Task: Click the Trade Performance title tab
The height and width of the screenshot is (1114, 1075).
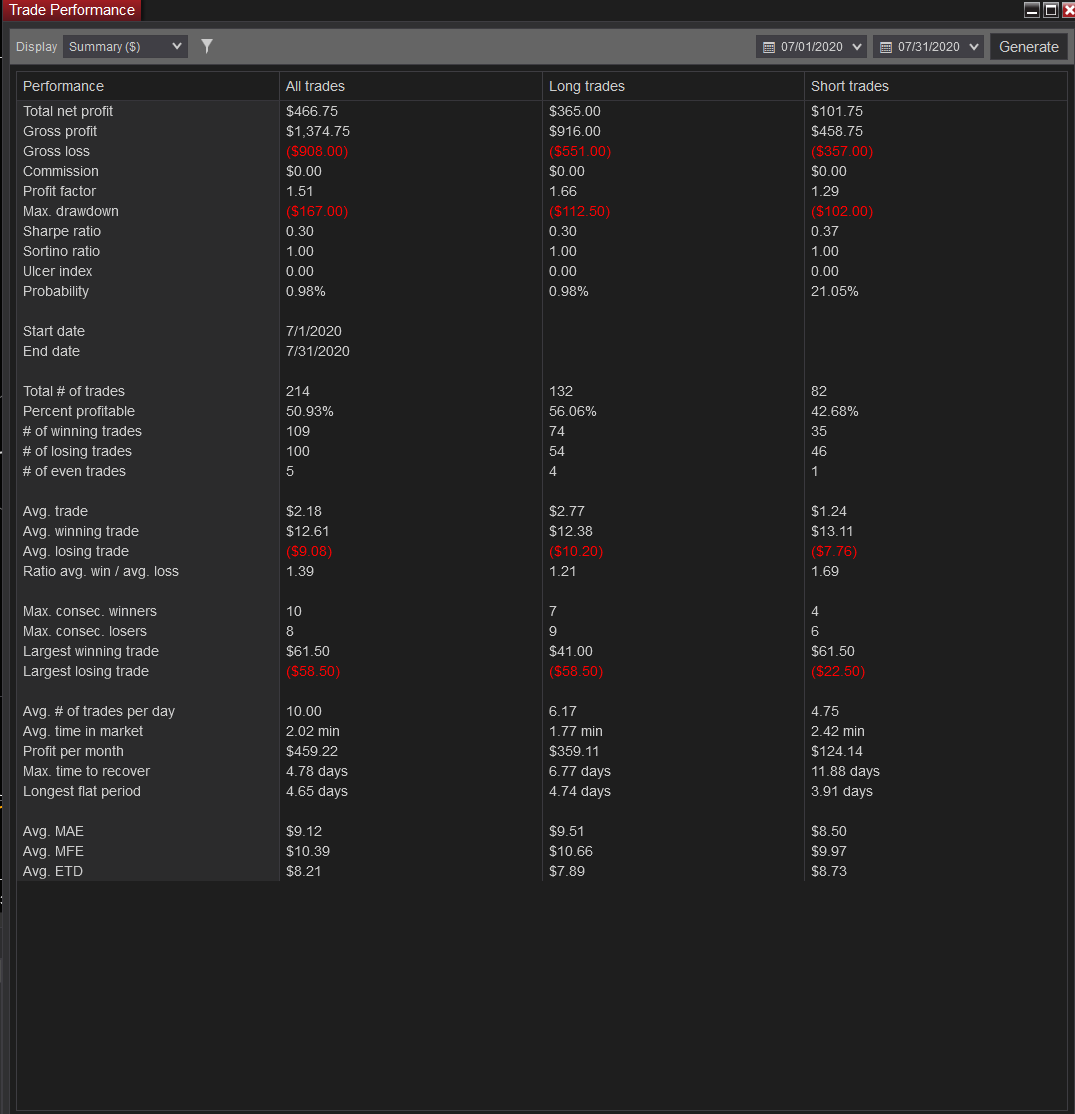Action: pos(72,10)
